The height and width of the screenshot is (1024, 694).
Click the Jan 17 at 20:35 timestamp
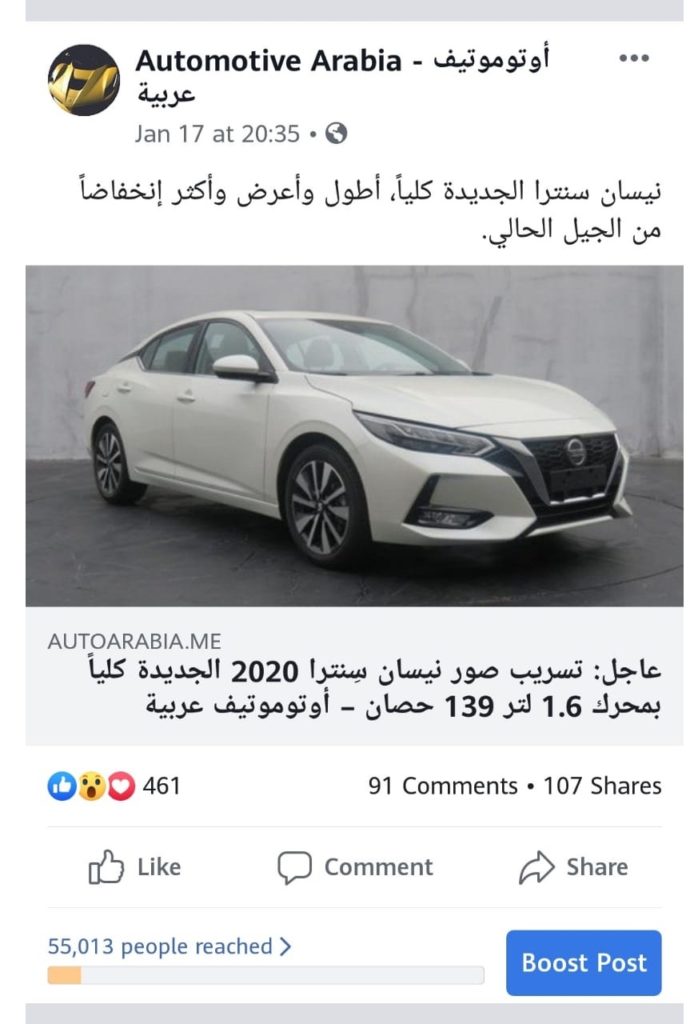(217, 134)
